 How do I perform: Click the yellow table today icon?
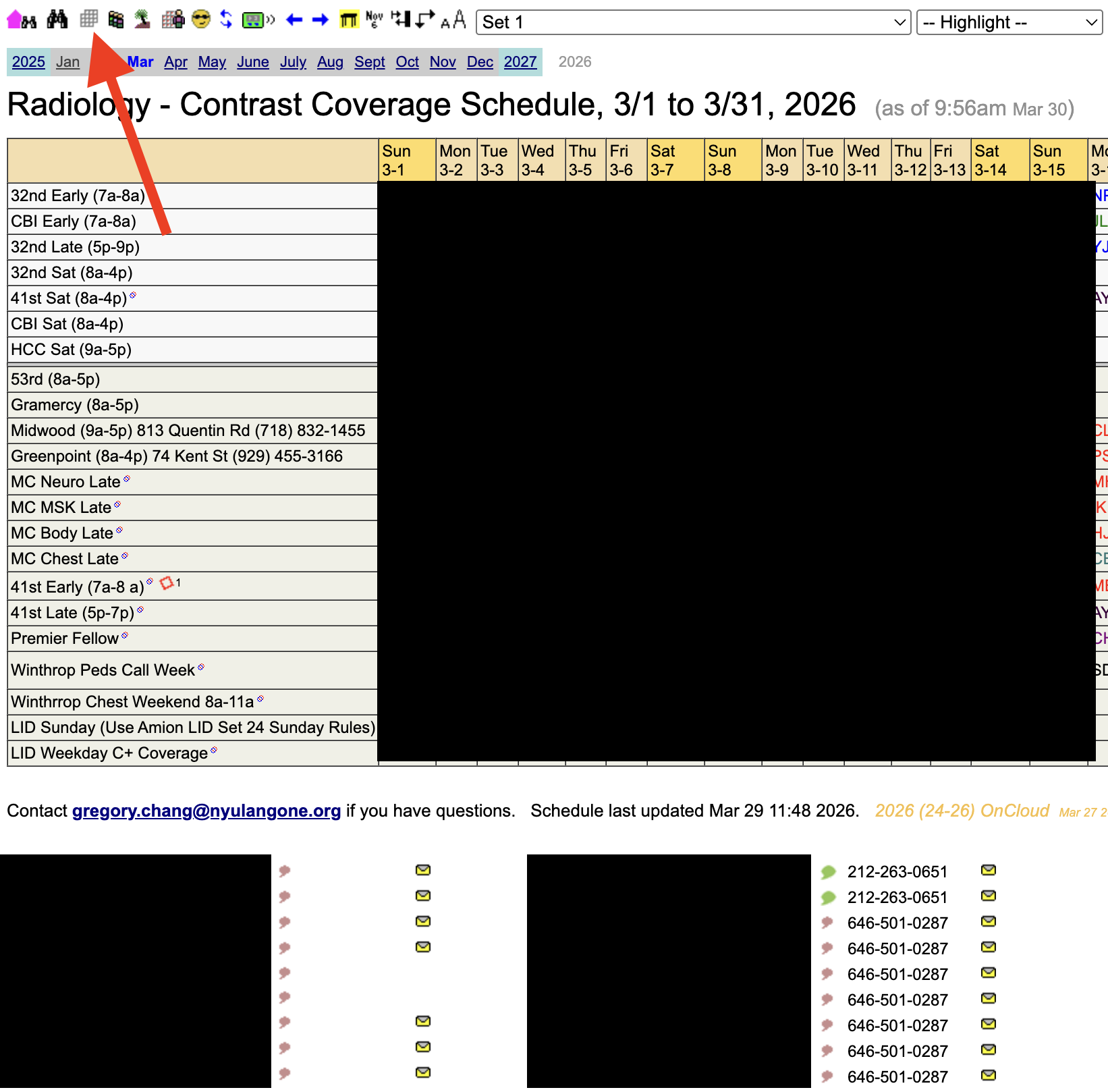tap(350, 19)
